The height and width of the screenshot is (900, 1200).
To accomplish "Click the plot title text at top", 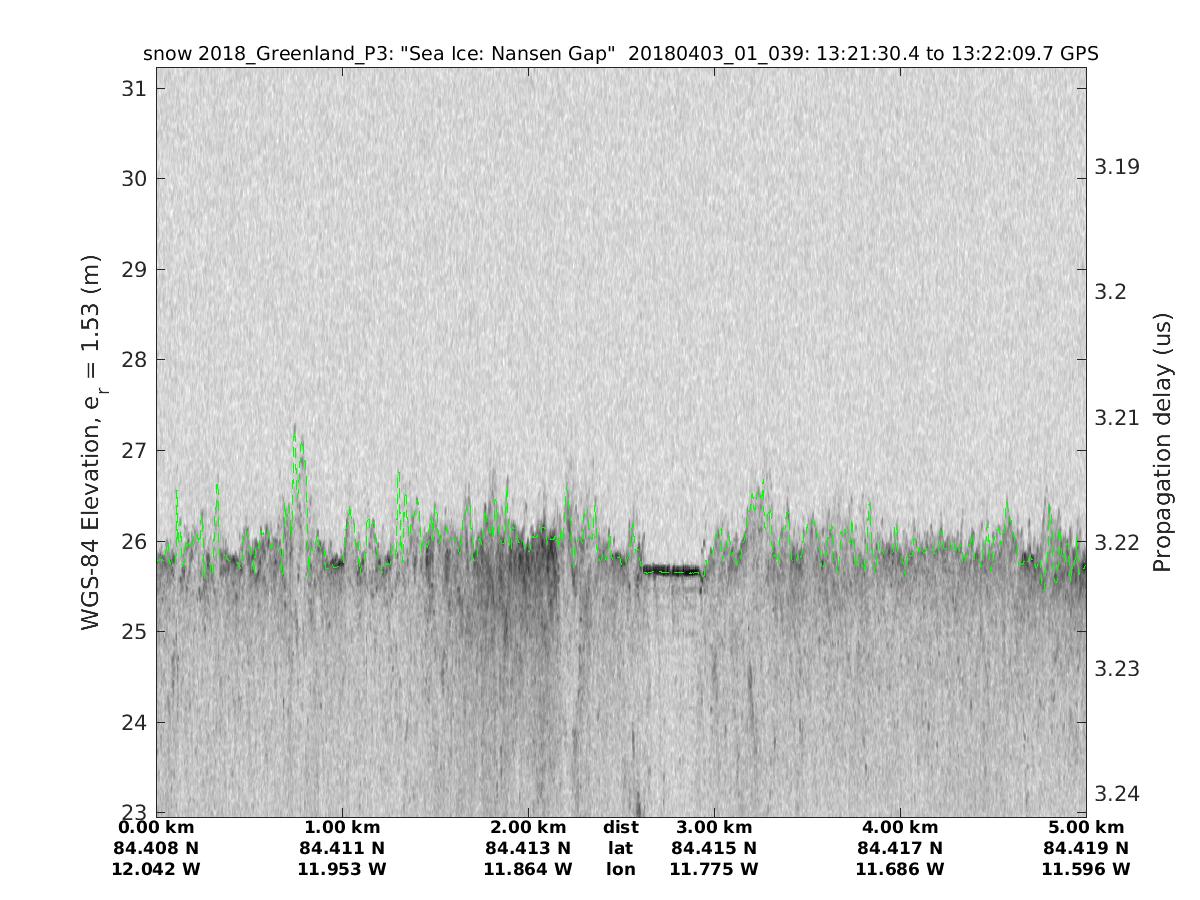I will coord(621,54).
